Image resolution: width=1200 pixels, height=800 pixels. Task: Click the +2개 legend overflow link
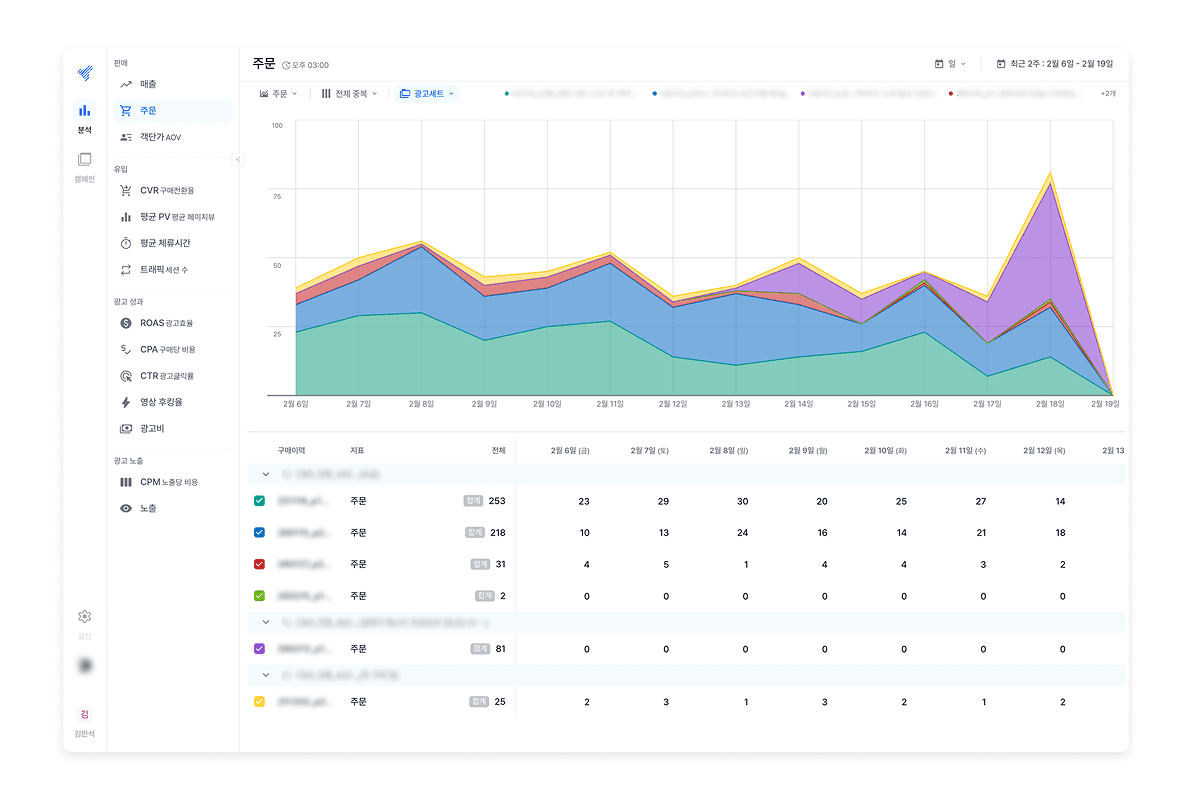(x=1108, y=94)
